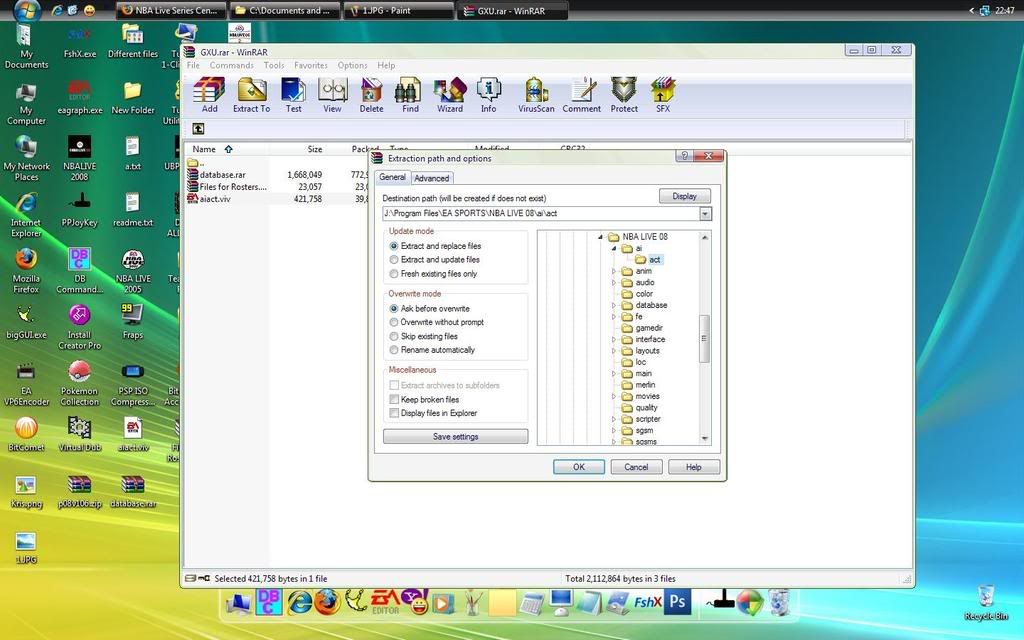This screenshot has width=1024, height=640.
Task: Click the VirusScan toolbar icon
Action: coord(536,95)
